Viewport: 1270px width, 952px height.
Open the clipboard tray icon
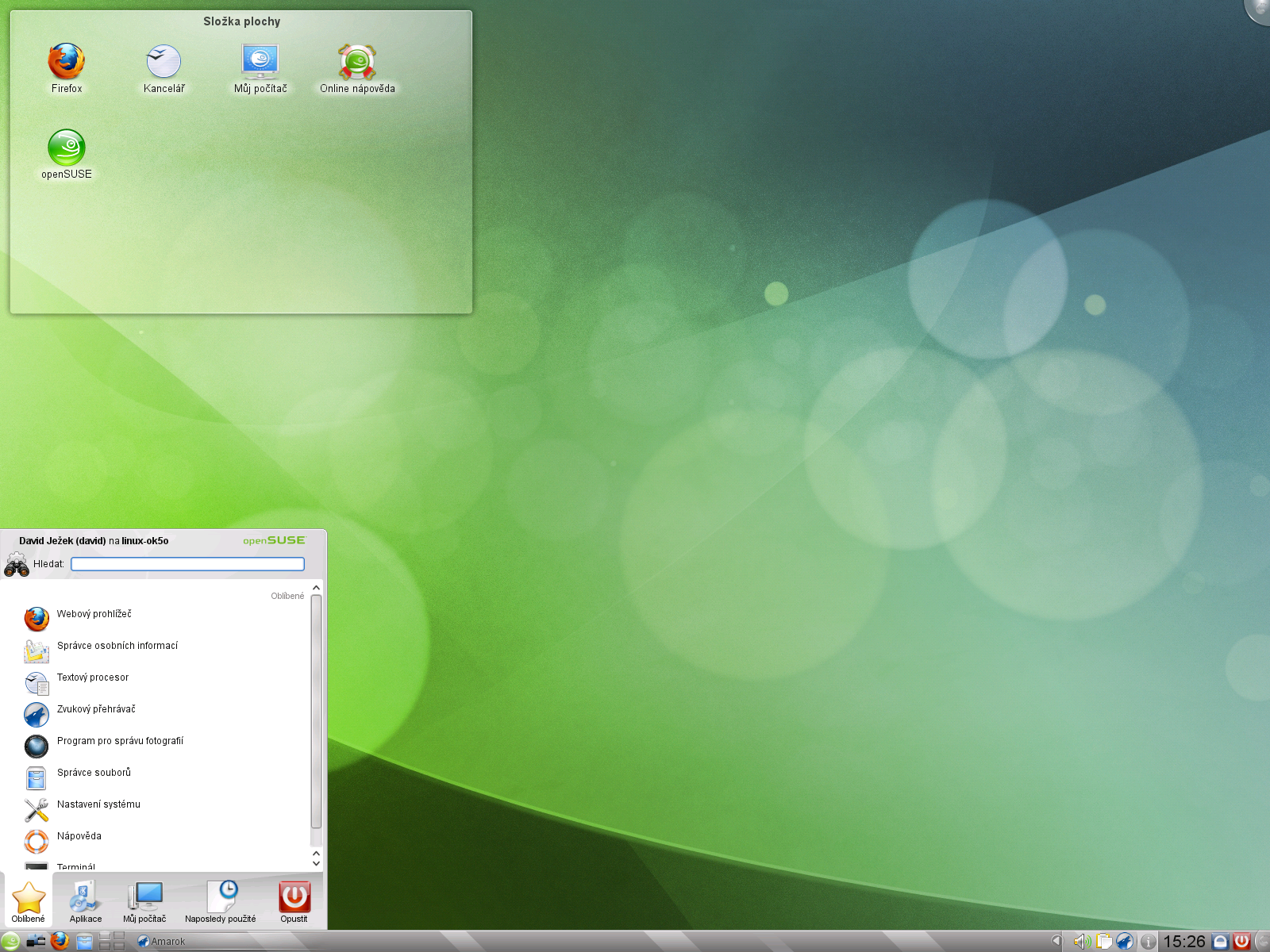1103,942
